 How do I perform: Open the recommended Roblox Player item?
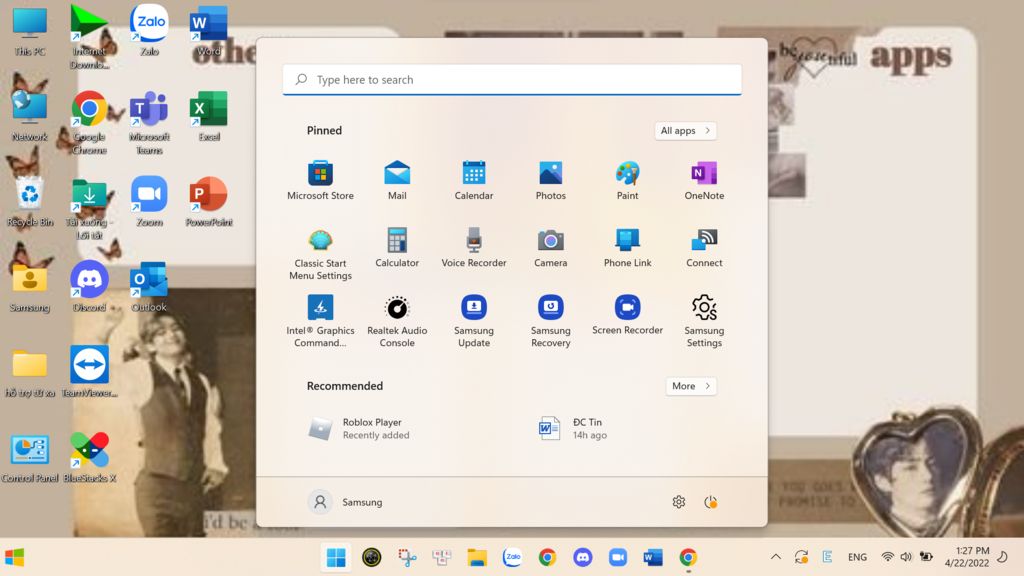(359, 428)
